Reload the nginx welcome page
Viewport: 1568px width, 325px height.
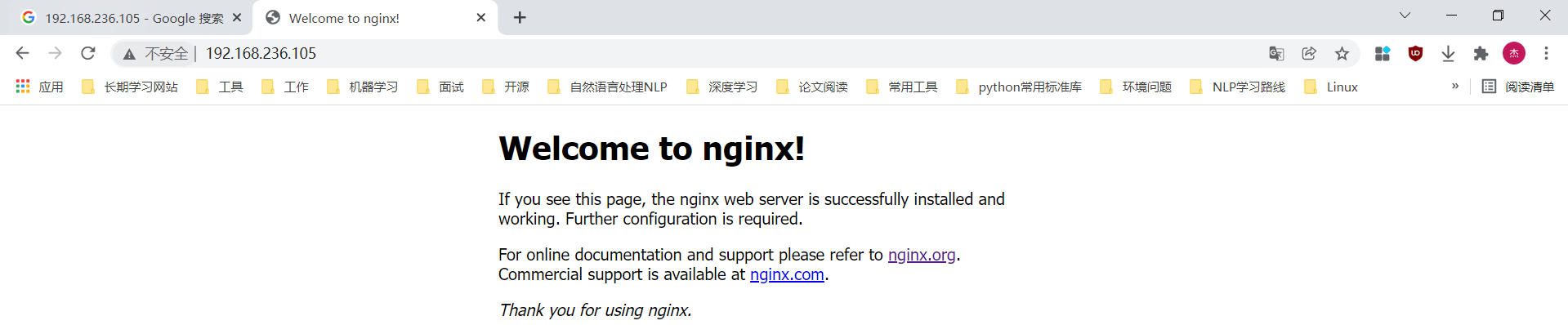pyautogui.click(x=87, y=53)
